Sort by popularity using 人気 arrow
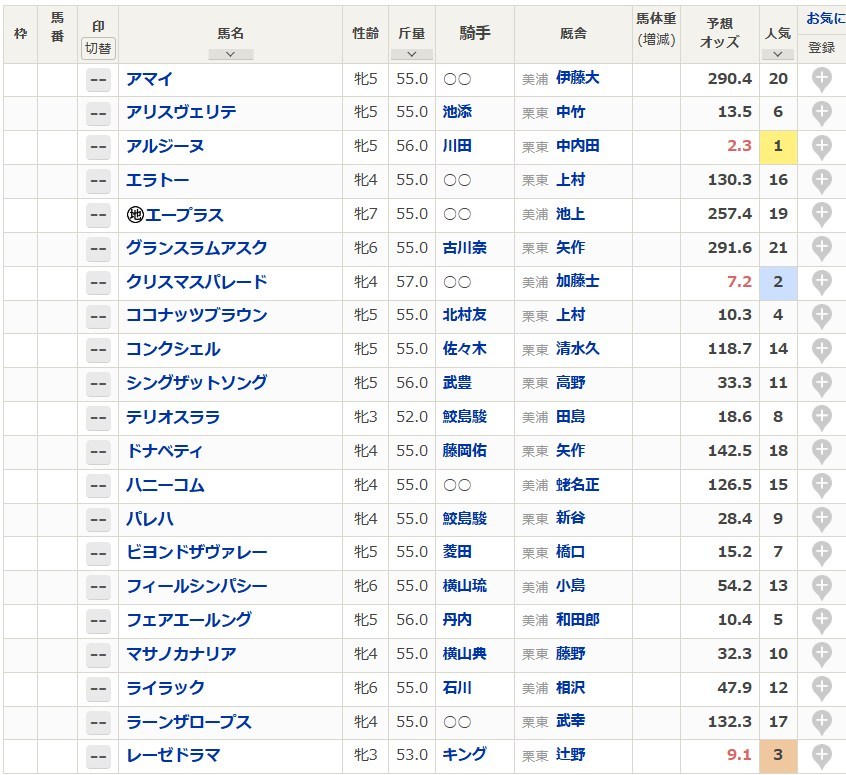The width and height of the screenshot is (846, 775). [x=777, y=54]
